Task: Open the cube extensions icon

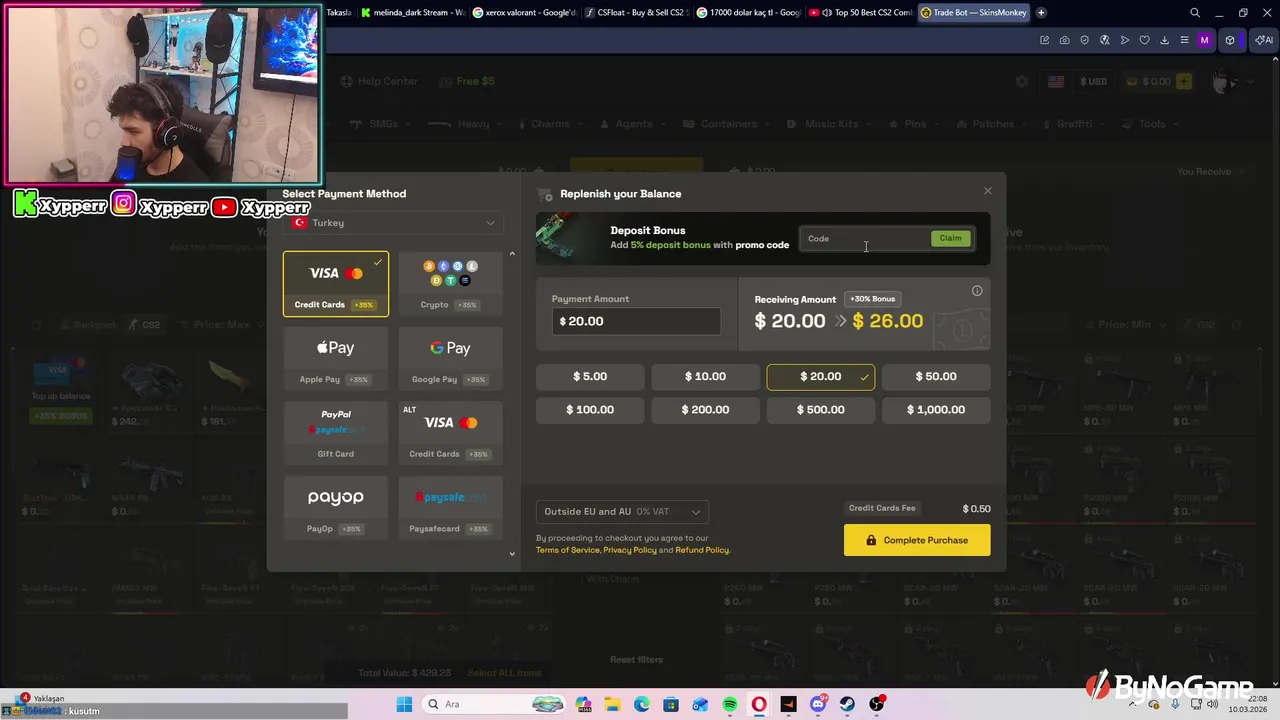Action: [1231, 40]
